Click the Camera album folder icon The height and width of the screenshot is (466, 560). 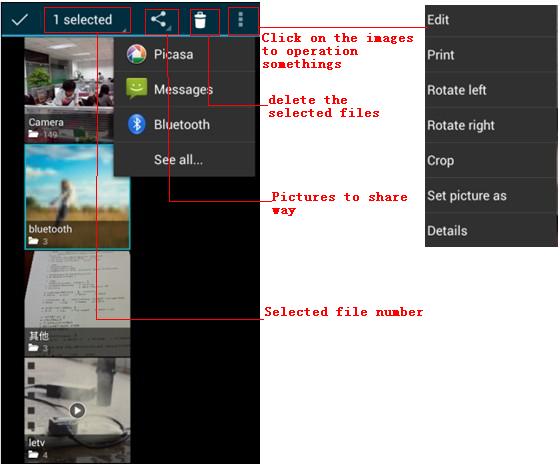pos(33,134)
